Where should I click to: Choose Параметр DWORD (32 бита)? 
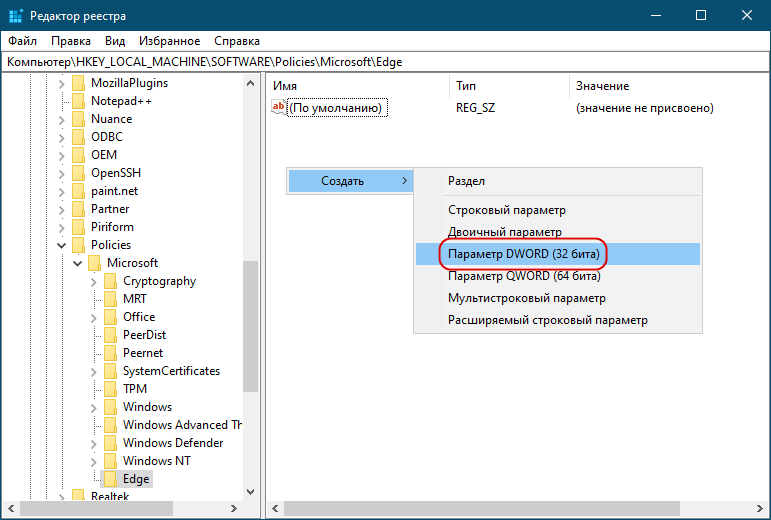coord(558,254)
